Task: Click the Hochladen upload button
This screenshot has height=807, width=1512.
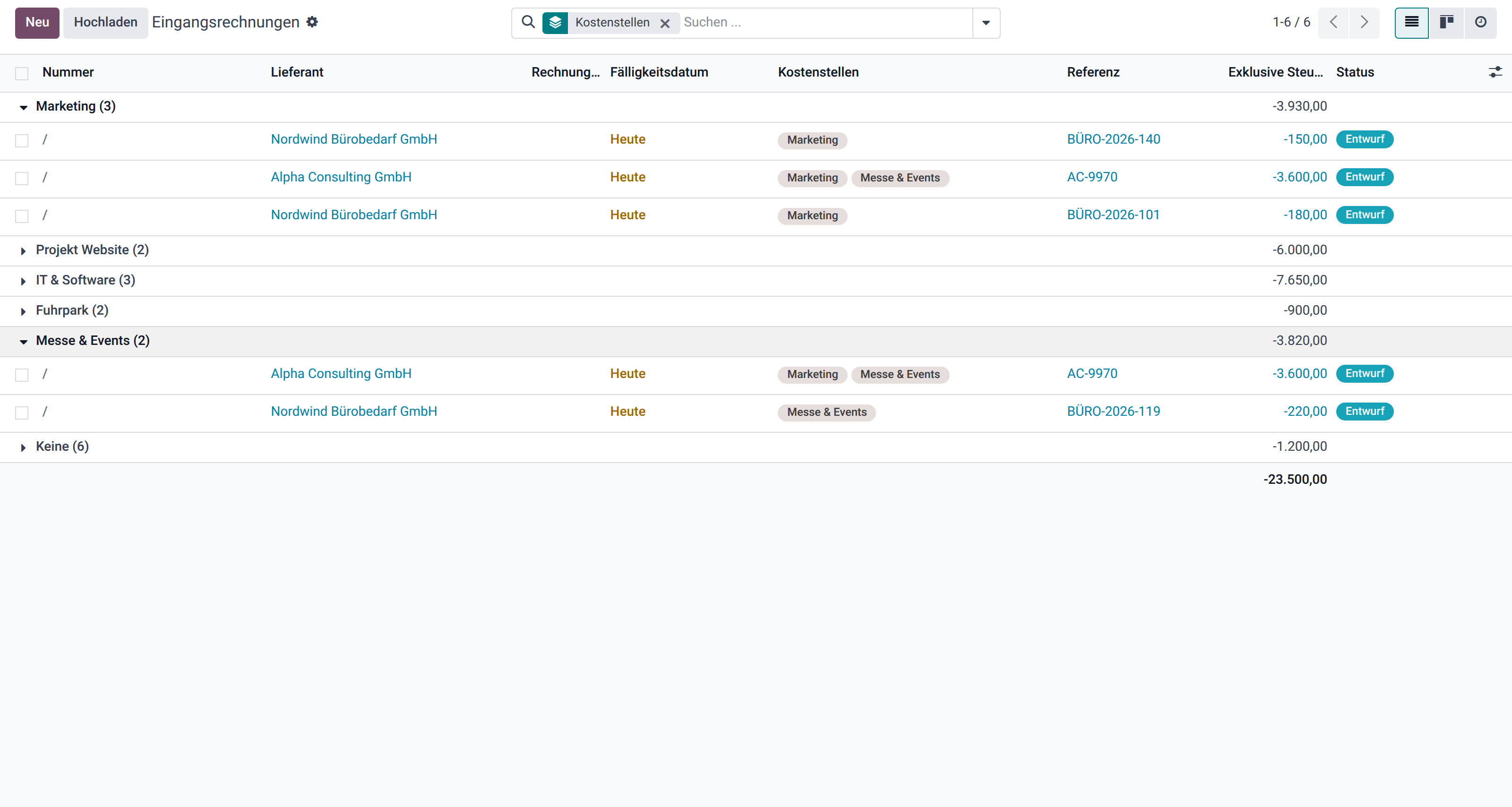Action: (x=106, y=22)
